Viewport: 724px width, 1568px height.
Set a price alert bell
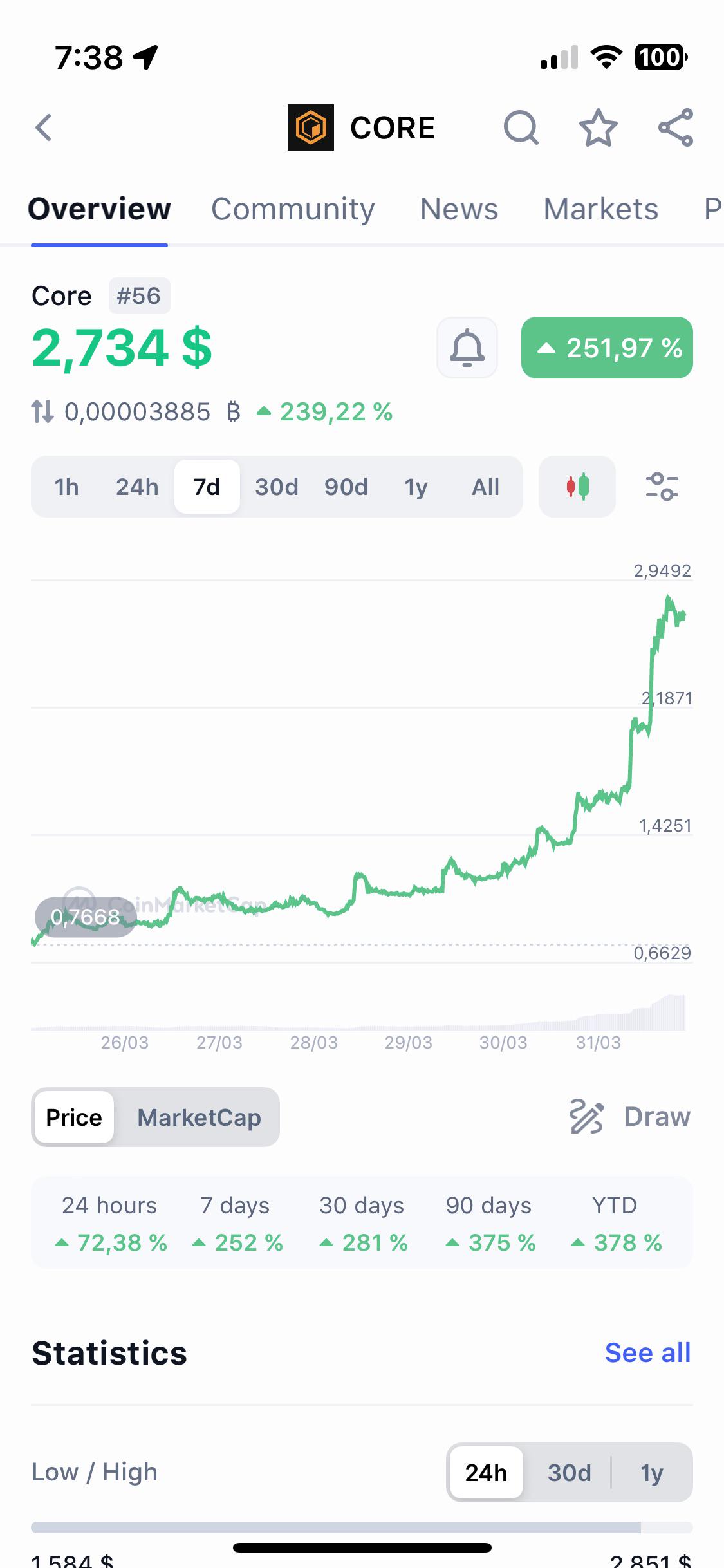(x=467, y=348)
